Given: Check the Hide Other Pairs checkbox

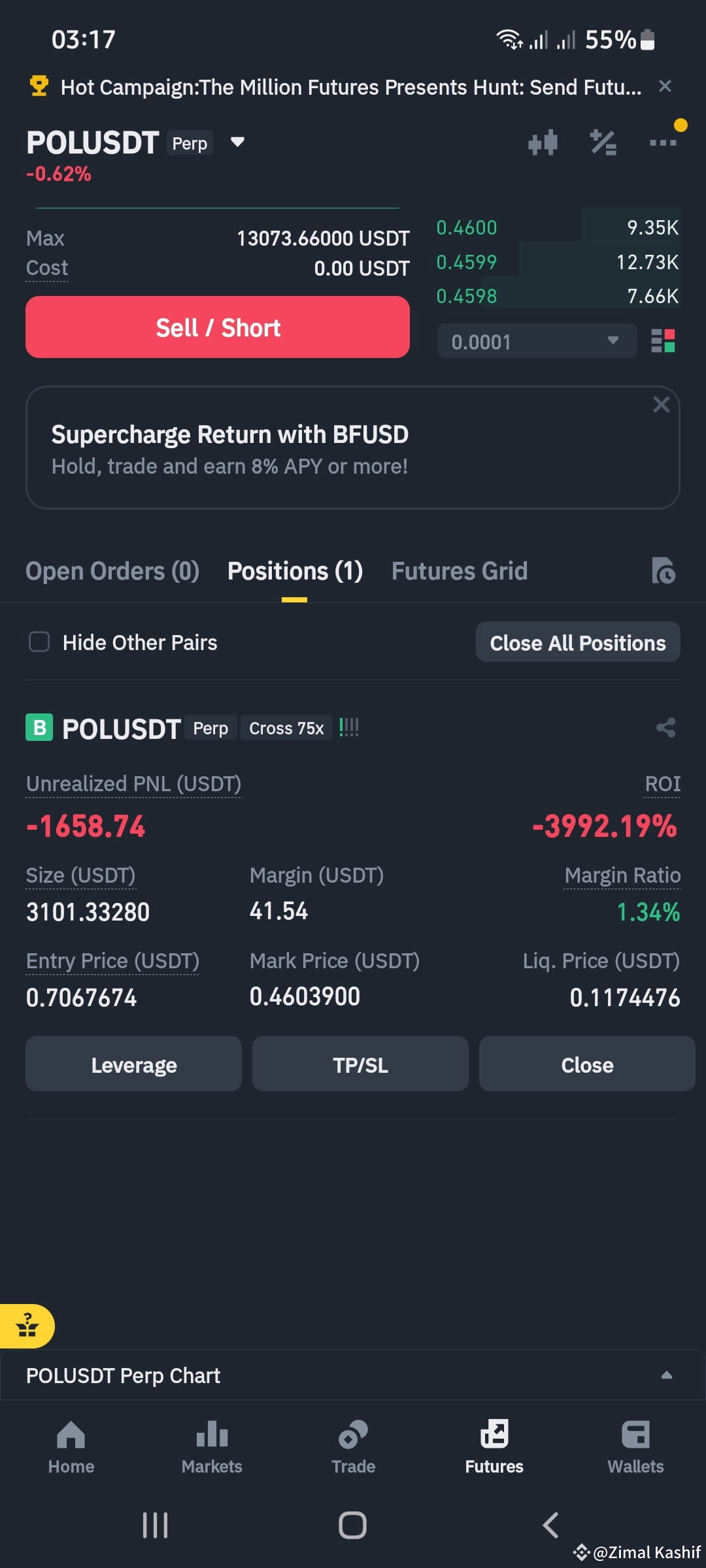Looking at the screenshot, I should click(x=39, y=642).
